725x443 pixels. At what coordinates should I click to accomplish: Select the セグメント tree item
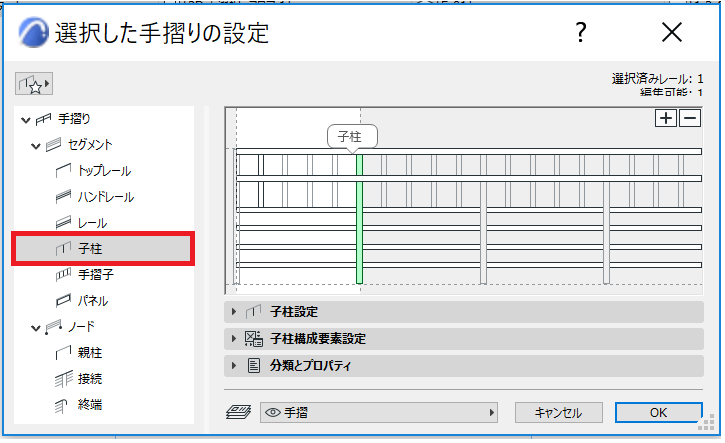coord(90,145)
